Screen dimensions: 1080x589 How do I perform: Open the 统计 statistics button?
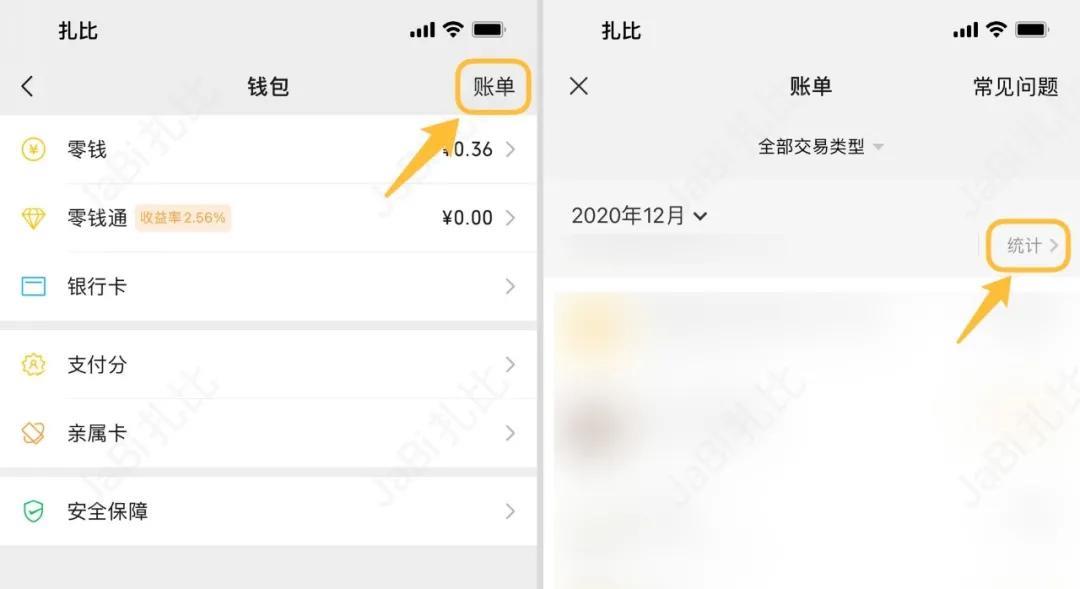click(x=1031, y=245)
